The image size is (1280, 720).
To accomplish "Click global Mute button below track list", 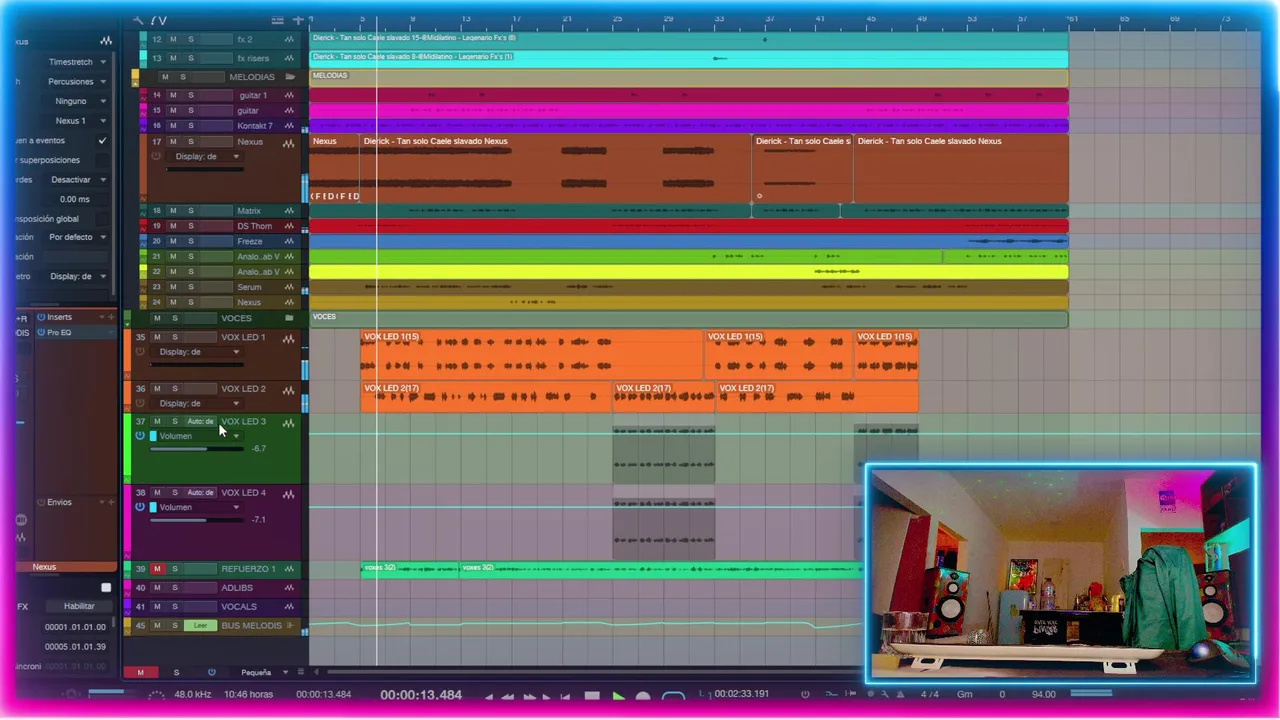I will (x=140, y=672).
